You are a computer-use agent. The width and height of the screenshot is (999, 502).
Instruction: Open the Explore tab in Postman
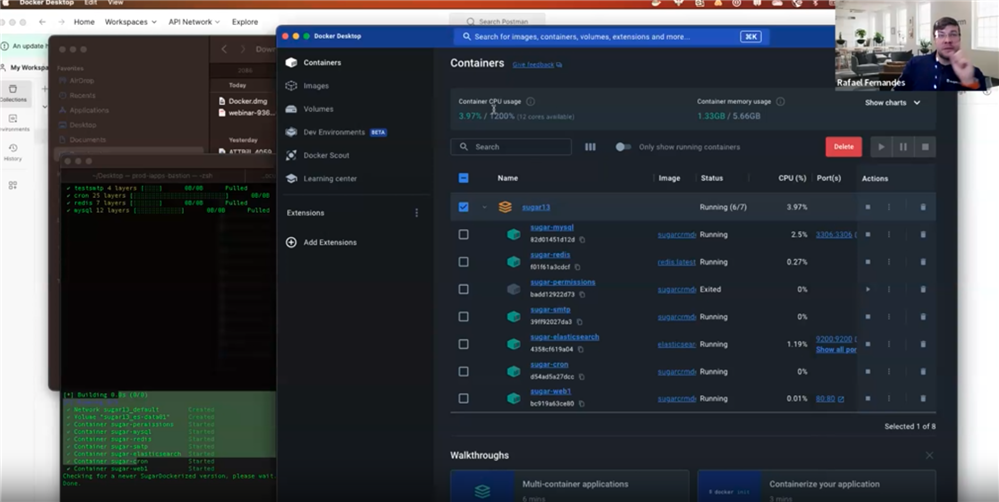tap(244, 21)
